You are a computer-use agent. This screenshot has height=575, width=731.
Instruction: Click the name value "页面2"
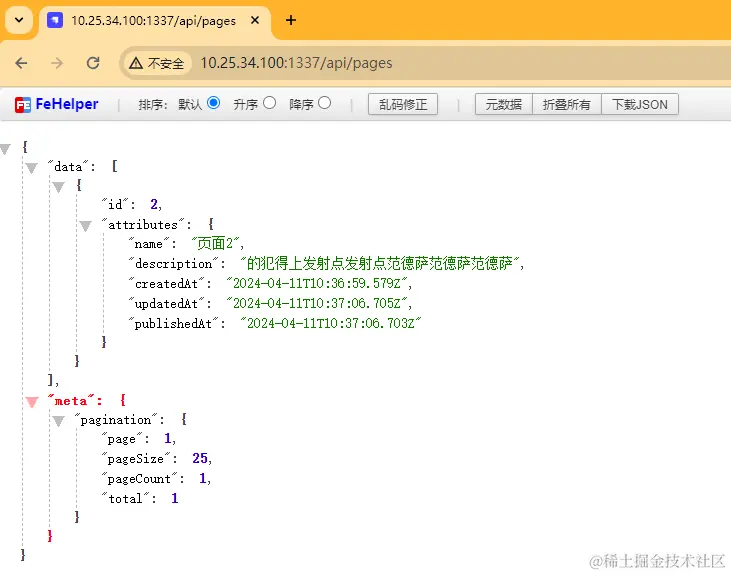point(215,243)
